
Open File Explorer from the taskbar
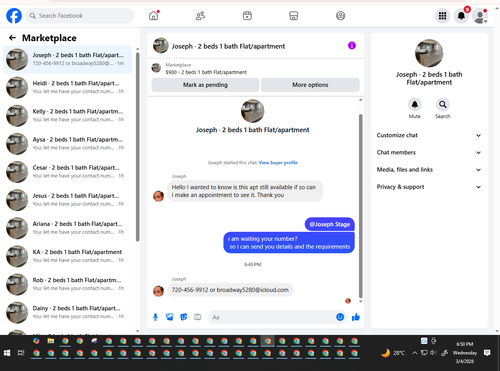tap(51, 341)
